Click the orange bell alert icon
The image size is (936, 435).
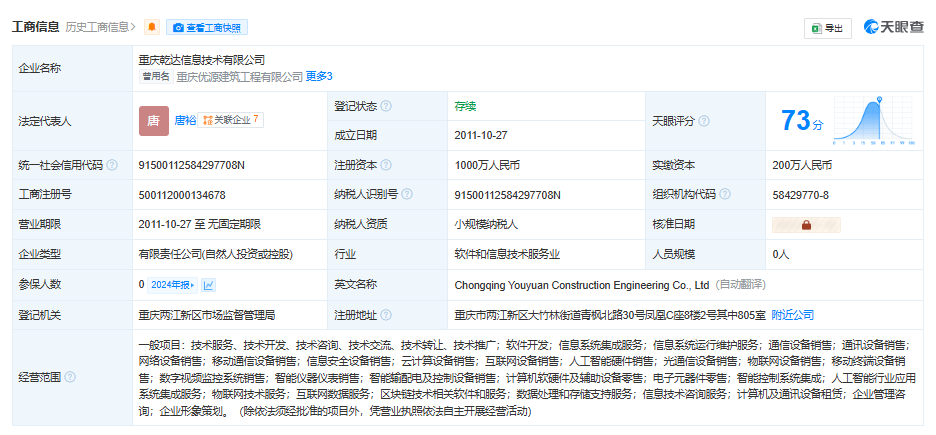[x=152, y=27]
